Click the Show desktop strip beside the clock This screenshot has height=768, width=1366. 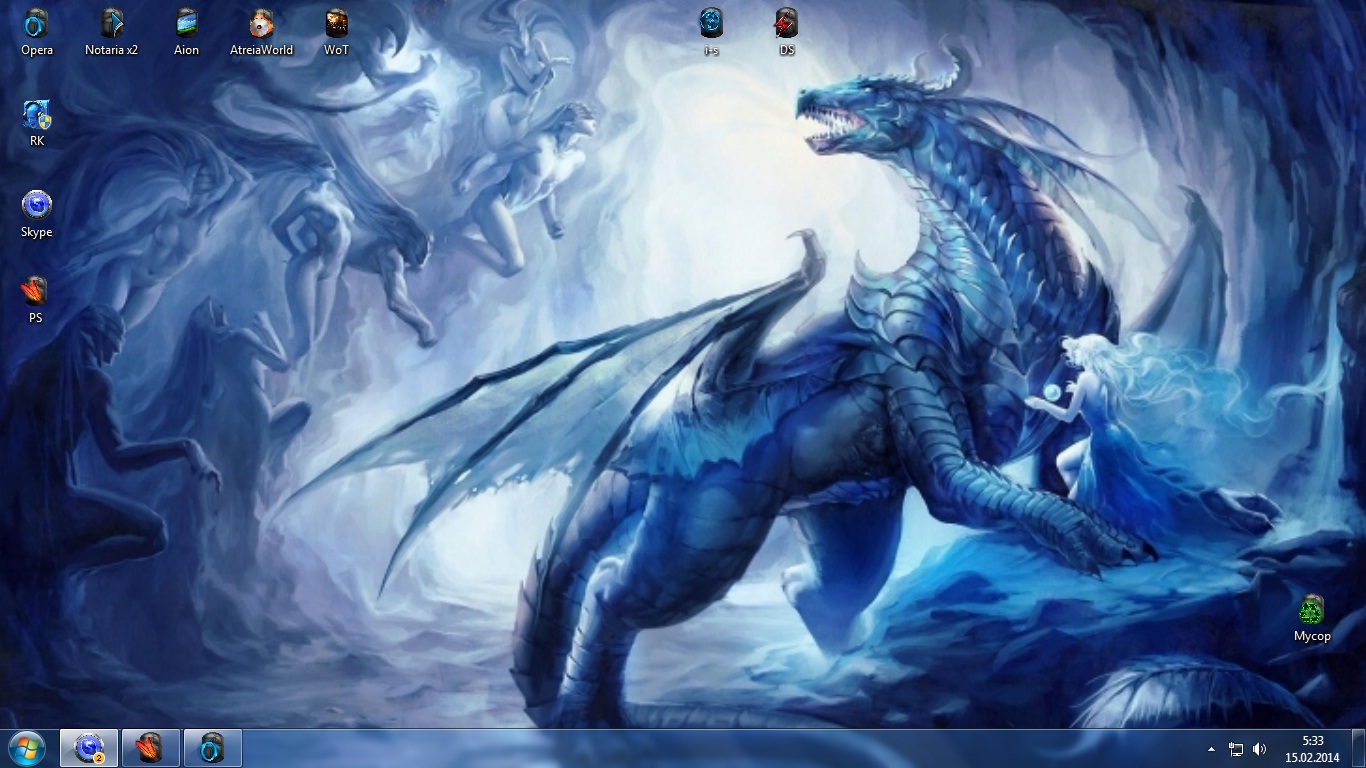pyautogui.click(x=1358, y=749)
